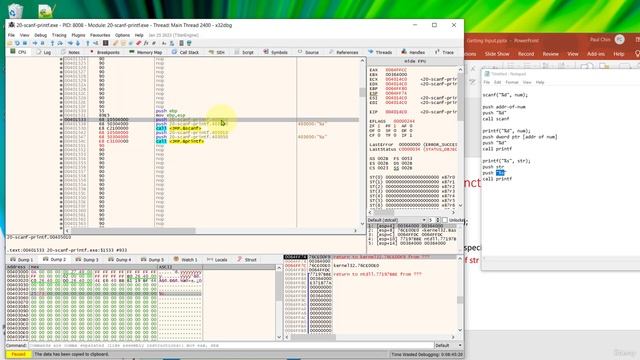The width and height of the screenshot is (640, 360).
Task: Restart the debuggee from the toolbar
Action: [18, 43]
